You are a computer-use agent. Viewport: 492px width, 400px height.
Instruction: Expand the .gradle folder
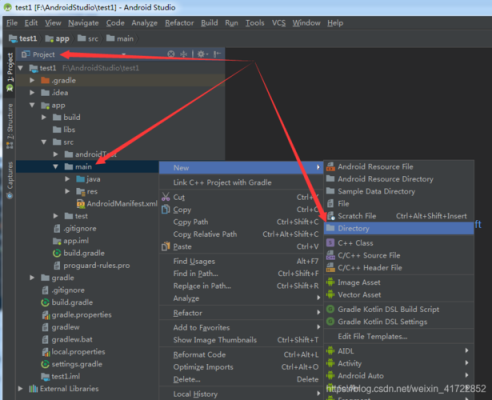tap(32, 80)
